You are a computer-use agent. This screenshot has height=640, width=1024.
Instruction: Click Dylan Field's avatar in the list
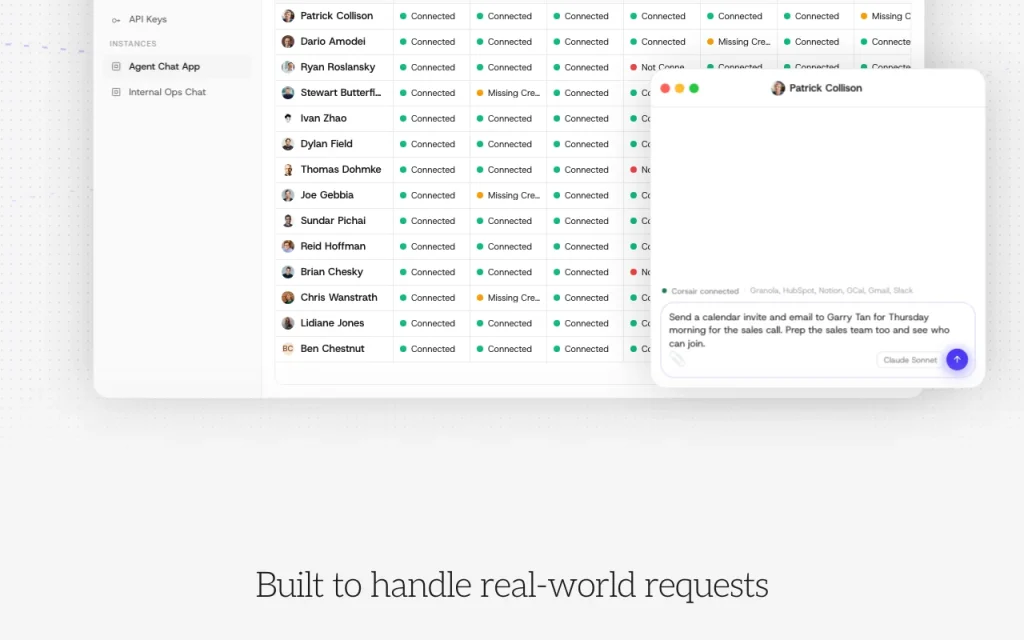288,144
